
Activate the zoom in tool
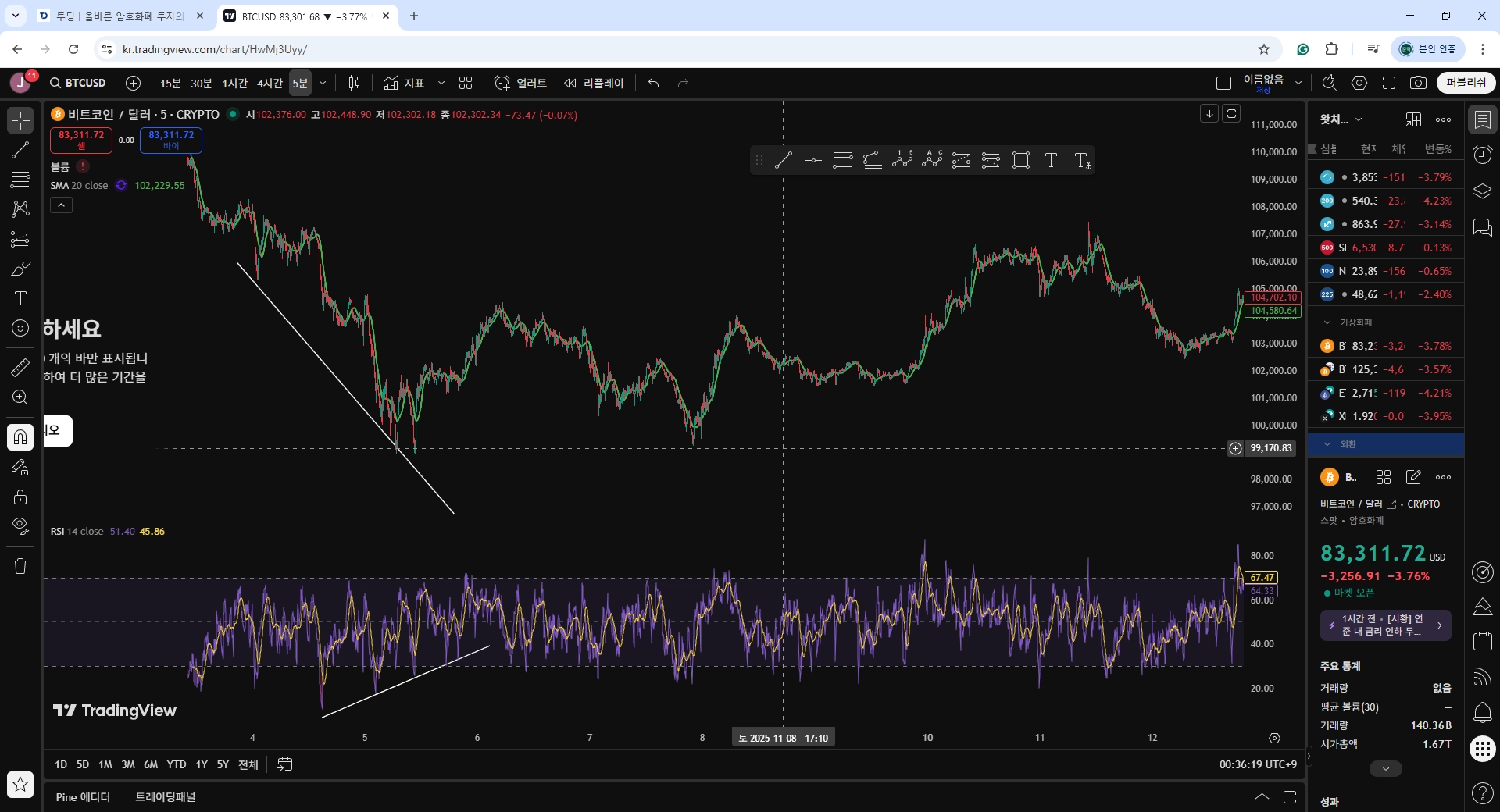tap(20, 397)
